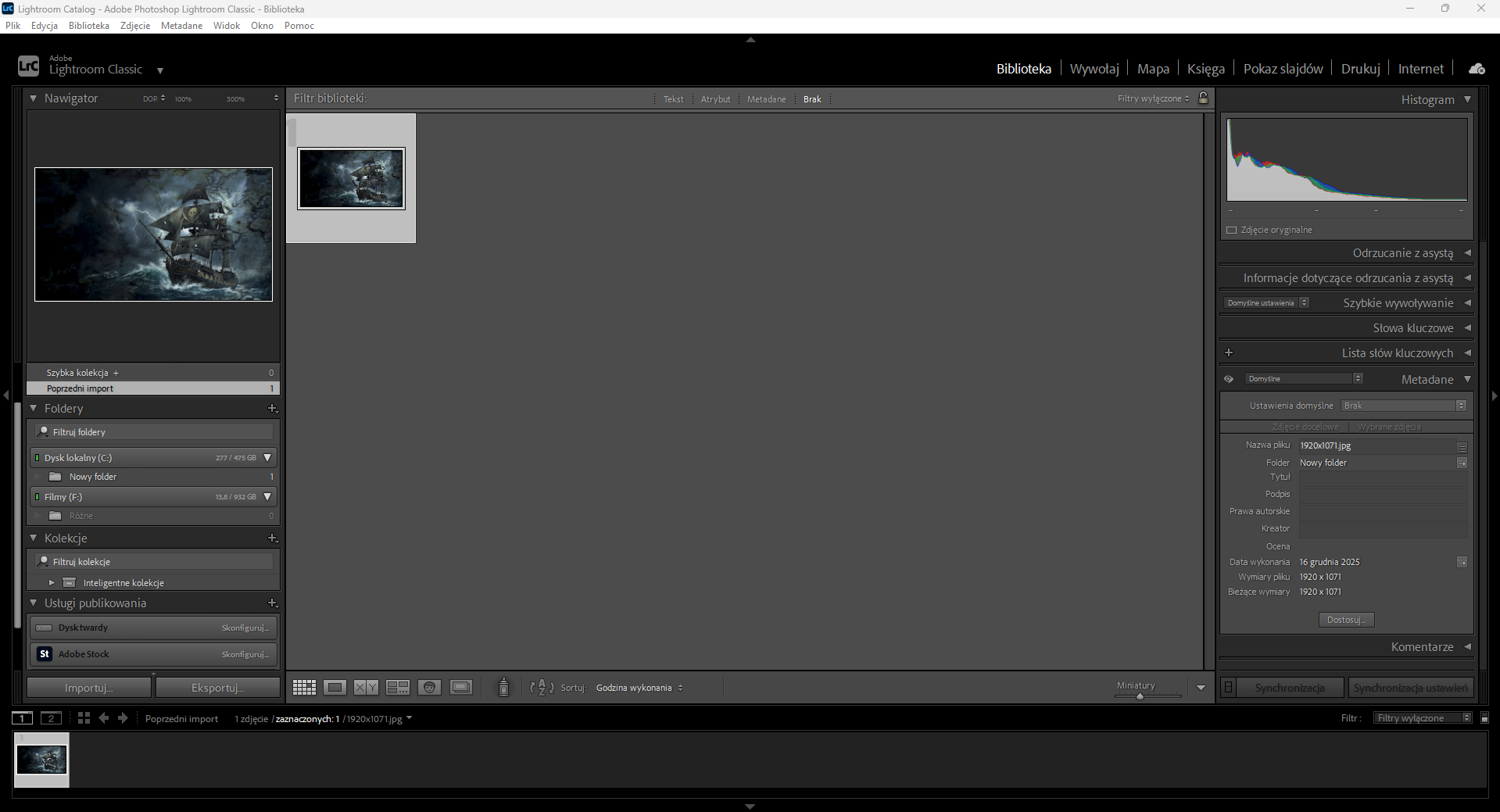Switch to Loupe view in the toolbar
The width and height of the screenshot is (1500, 812).
[335, 688]
